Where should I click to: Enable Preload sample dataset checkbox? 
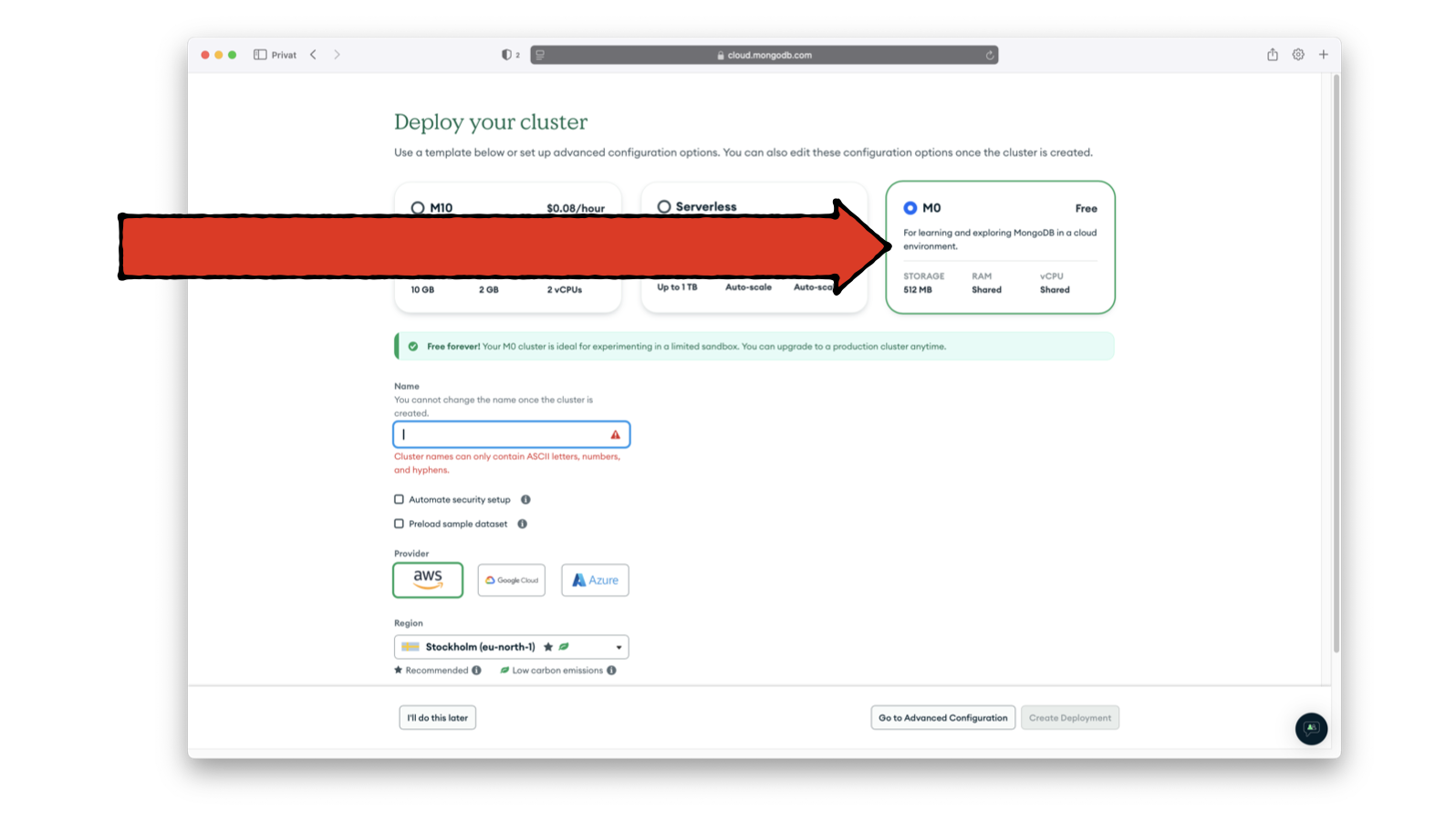pos(399,524)
